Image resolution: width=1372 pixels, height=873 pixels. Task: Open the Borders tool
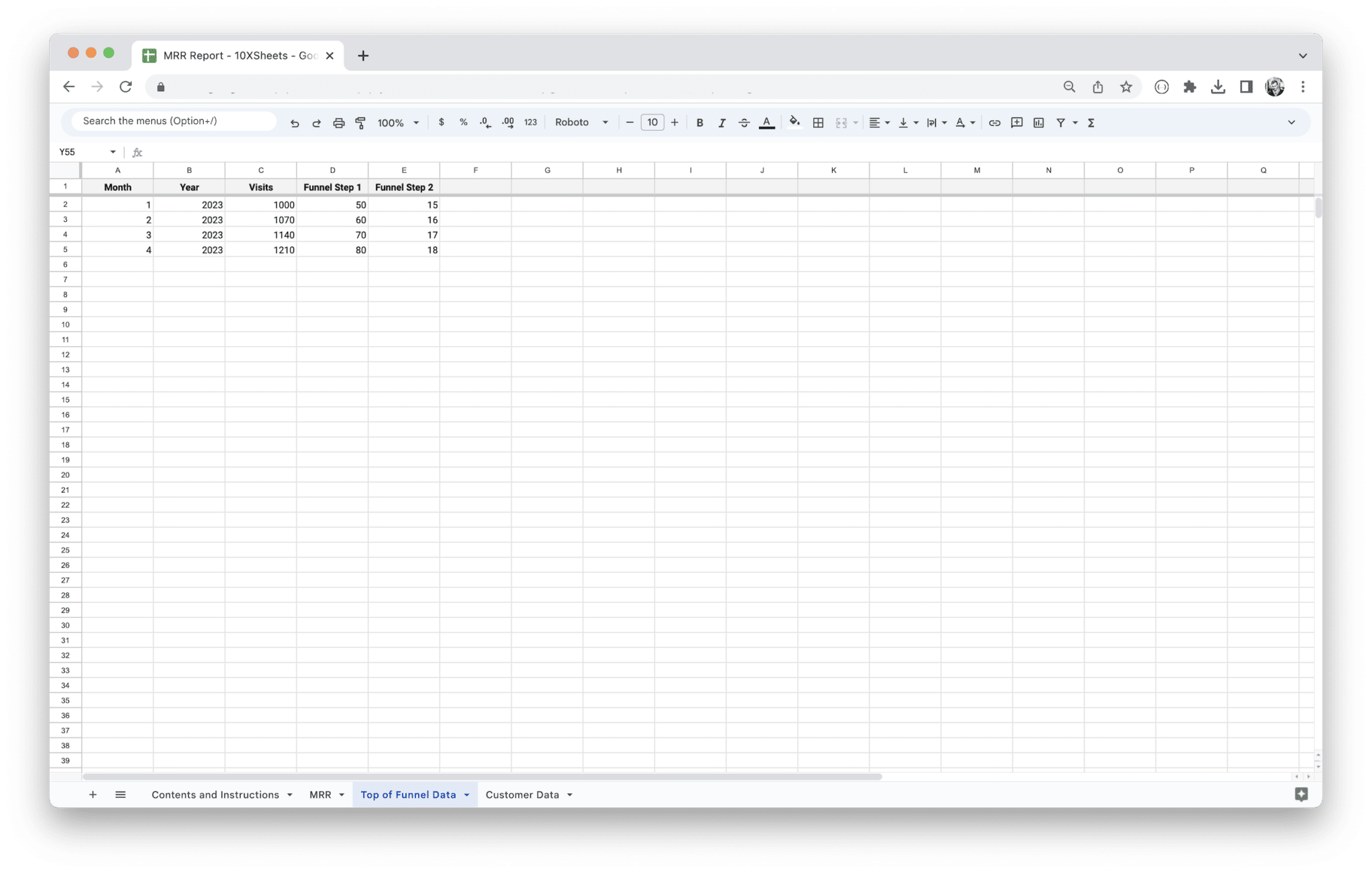pyautogui.click(x=817, y=123)
